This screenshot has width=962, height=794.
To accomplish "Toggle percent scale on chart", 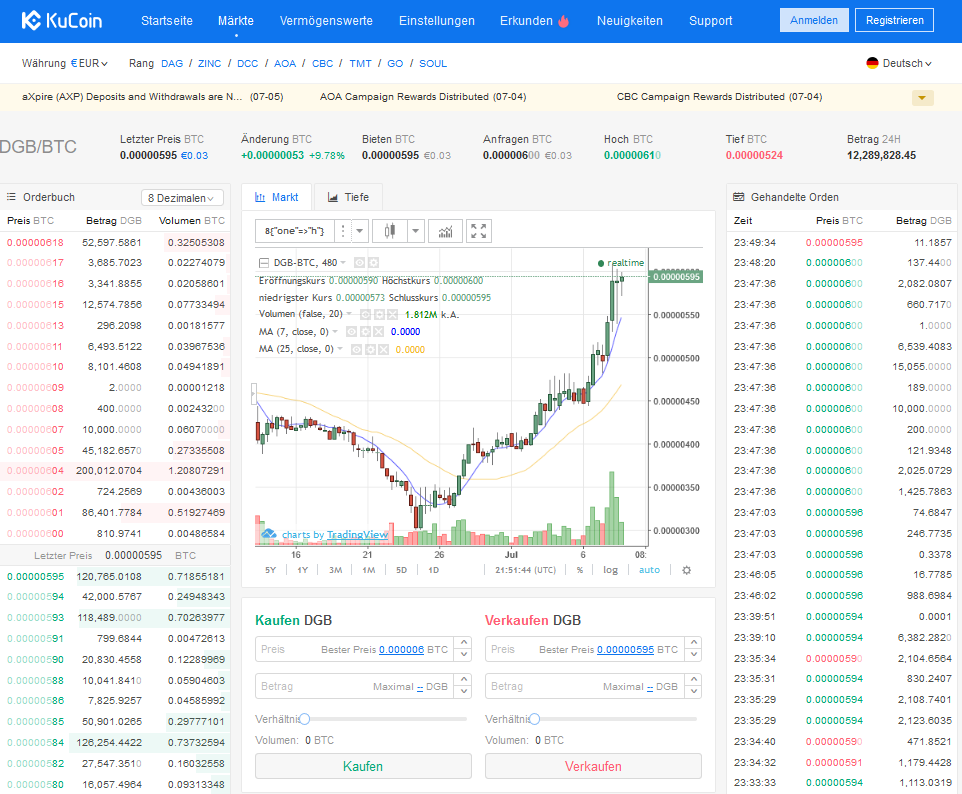I will [x=579, y=570].
